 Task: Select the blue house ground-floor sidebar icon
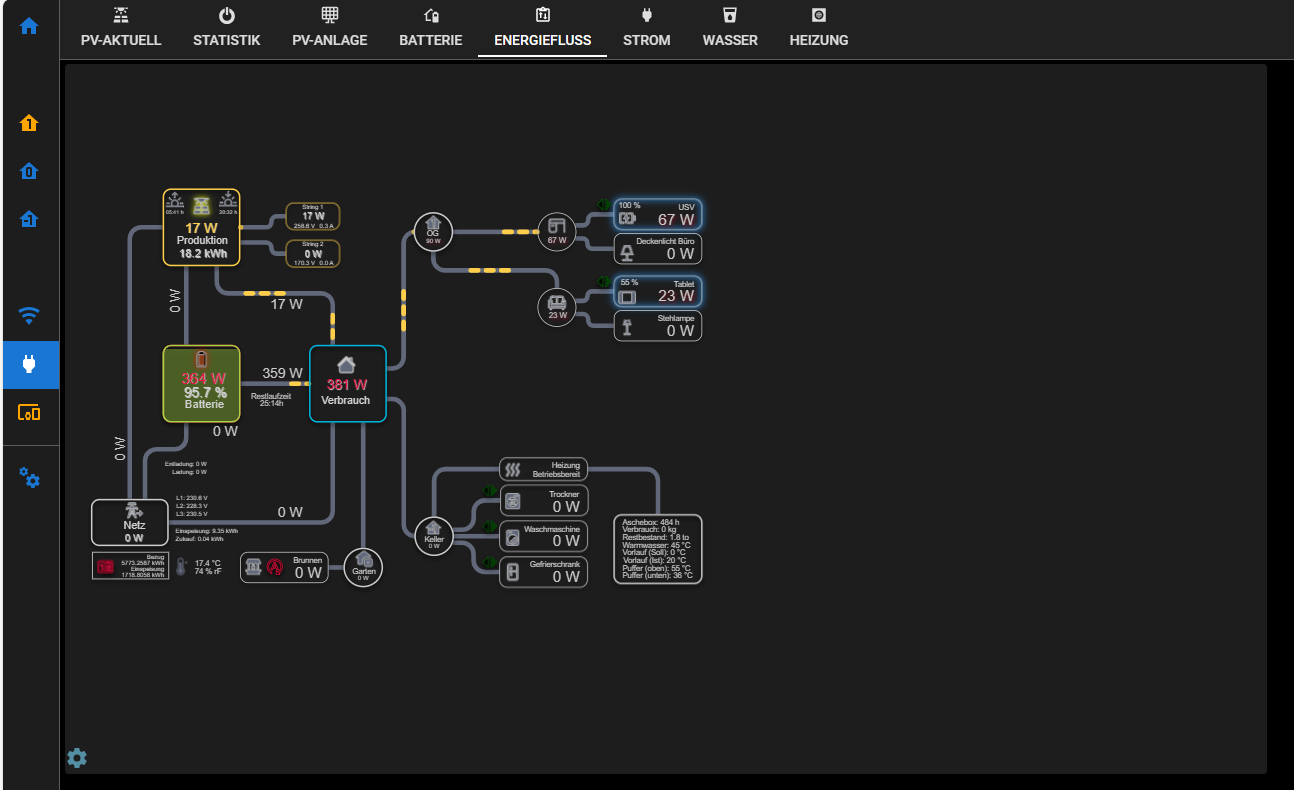pyautogui.click(x=29, y=171)
